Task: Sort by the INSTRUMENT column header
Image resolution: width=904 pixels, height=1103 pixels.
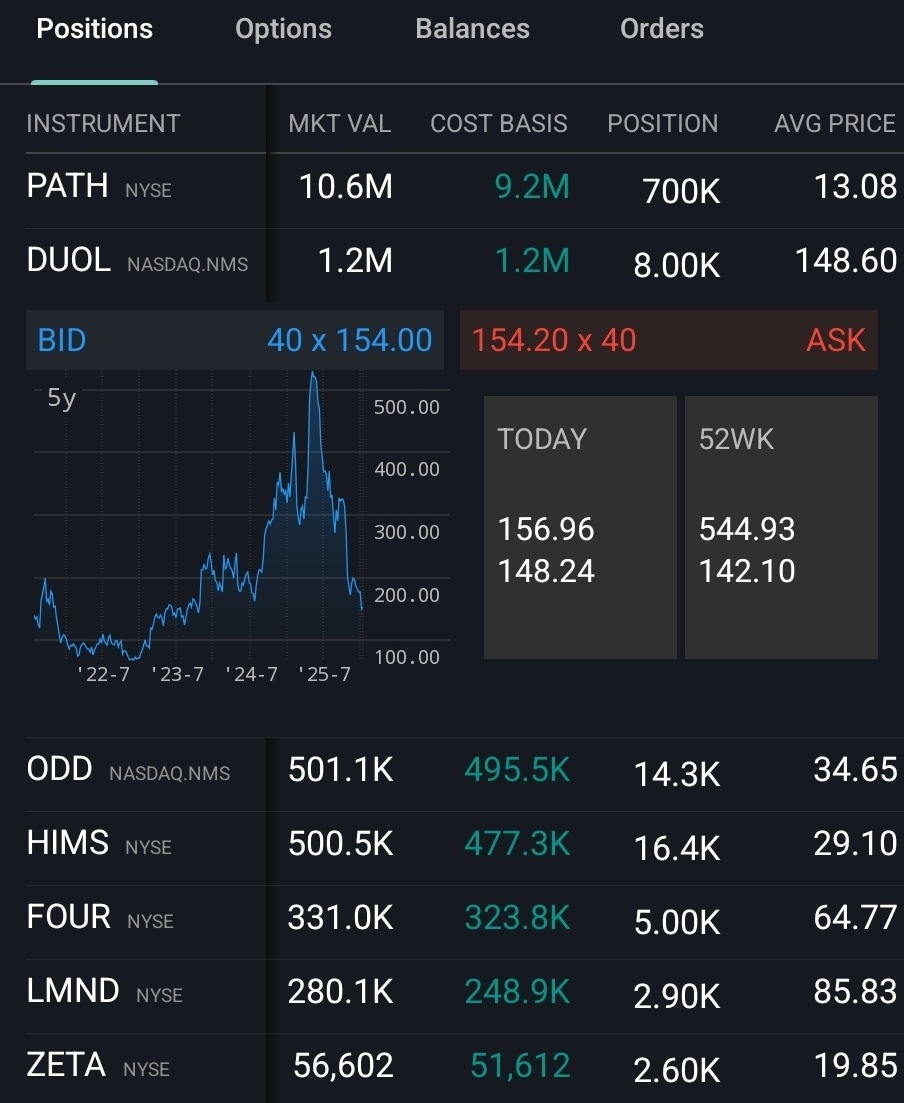Action: click(x=104, y=123)
